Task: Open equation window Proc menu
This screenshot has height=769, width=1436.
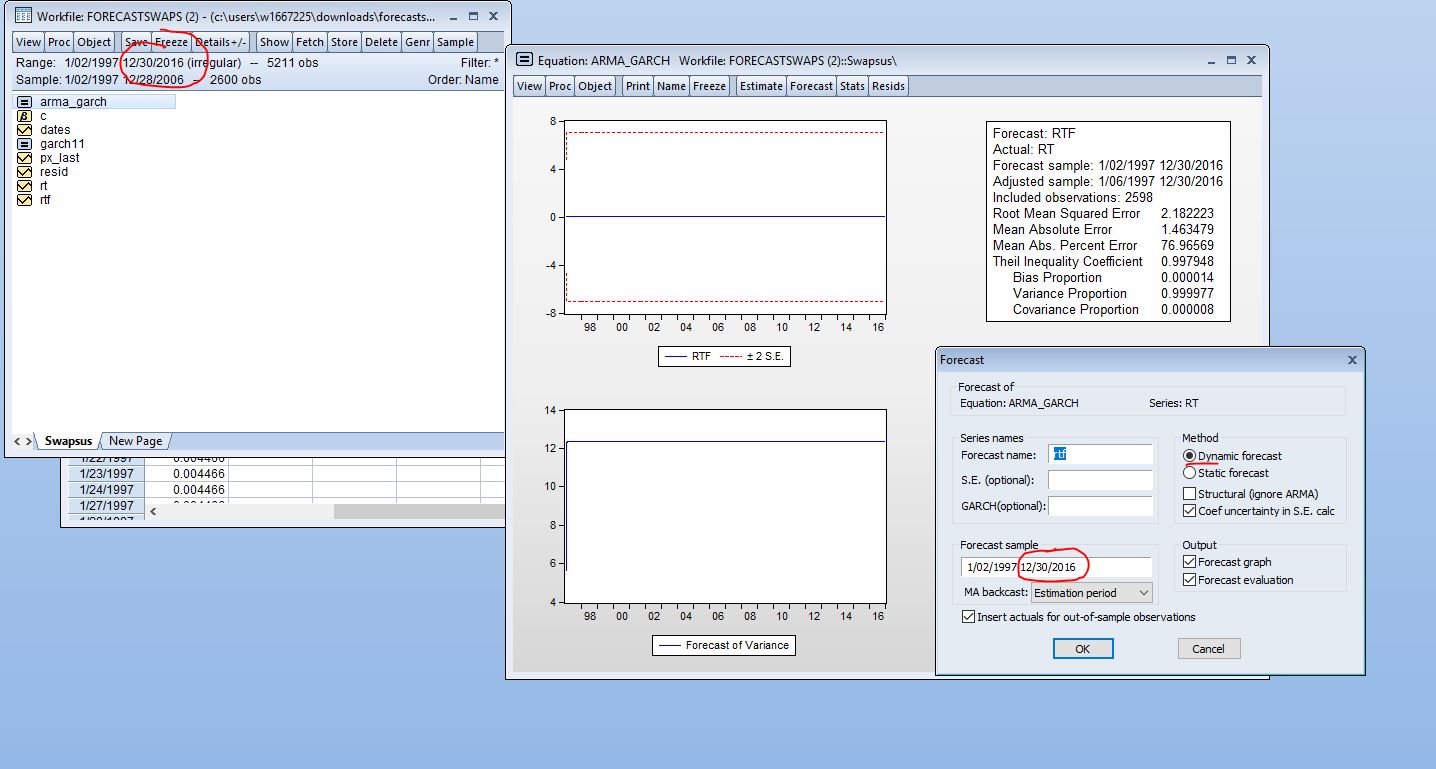Action: coord(561,86)
